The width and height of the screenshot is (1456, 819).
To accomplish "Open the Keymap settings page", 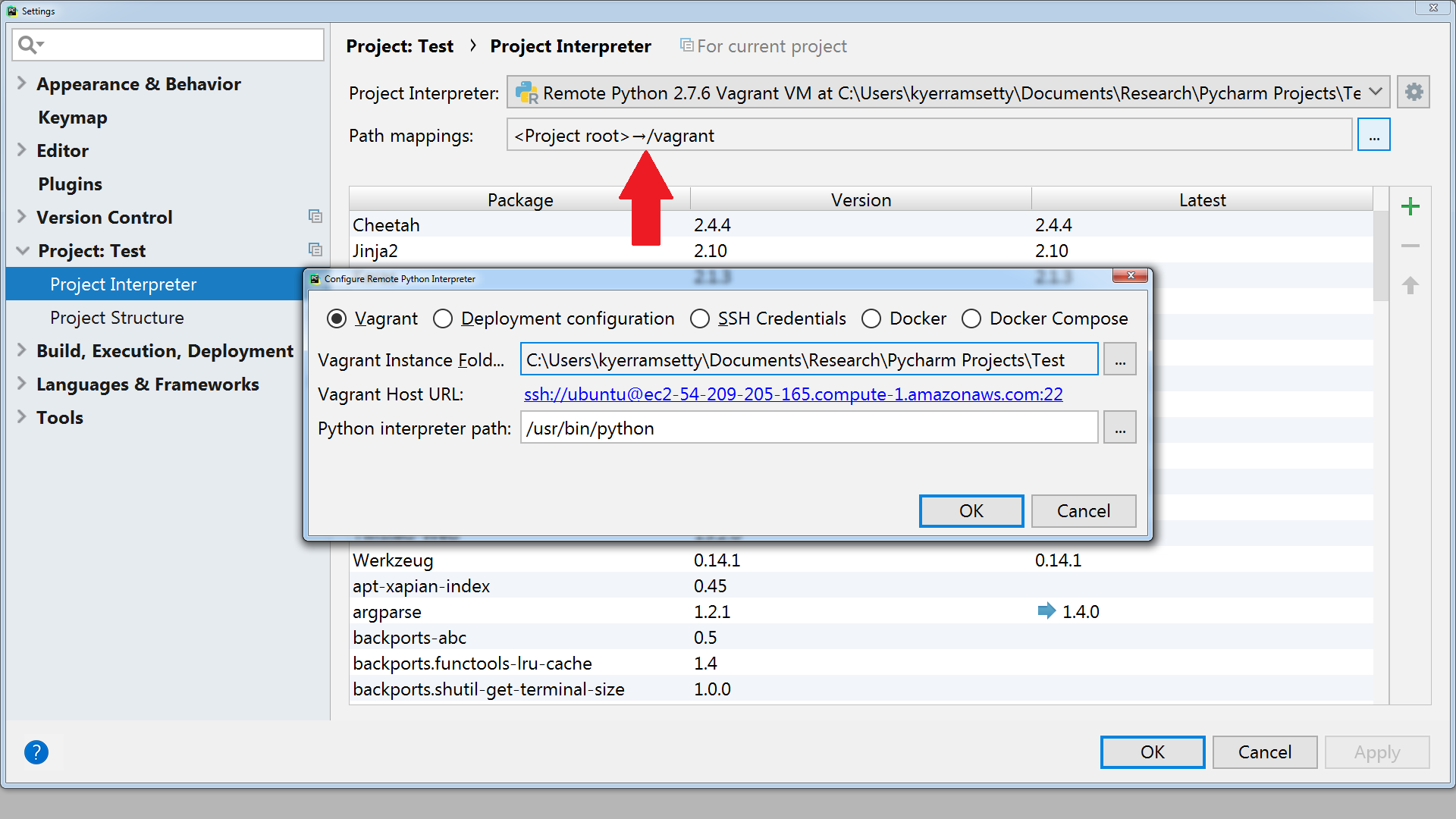I will click(x=73, y=118).
